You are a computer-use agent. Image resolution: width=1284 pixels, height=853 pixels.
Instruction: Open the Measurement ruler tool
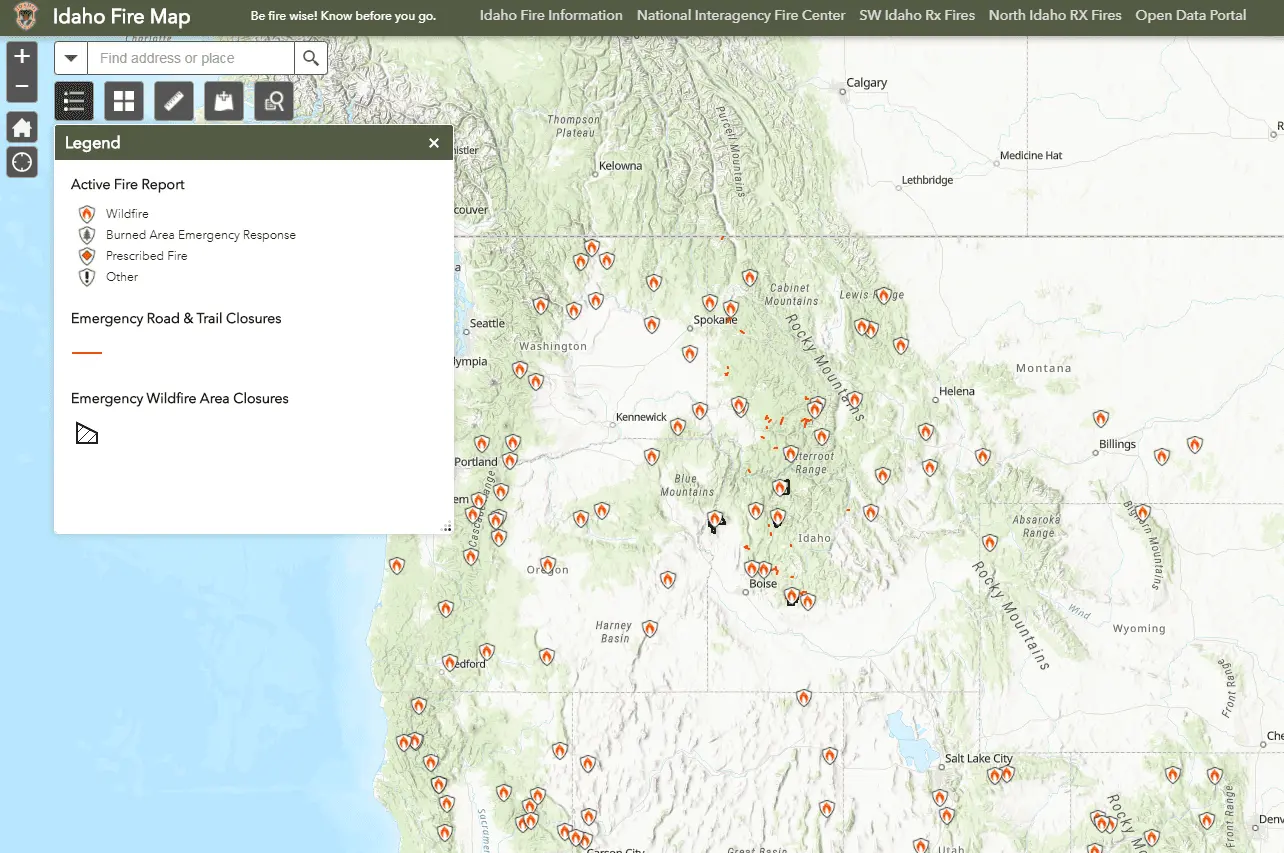point(174,101)
